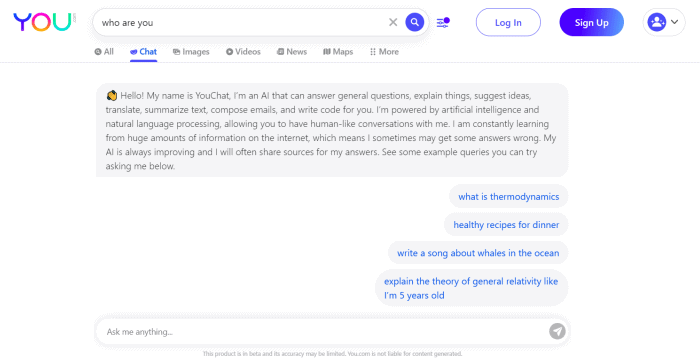Open the News tab
Viewport: 700px width, 362px height.
[x=292, y=52]
